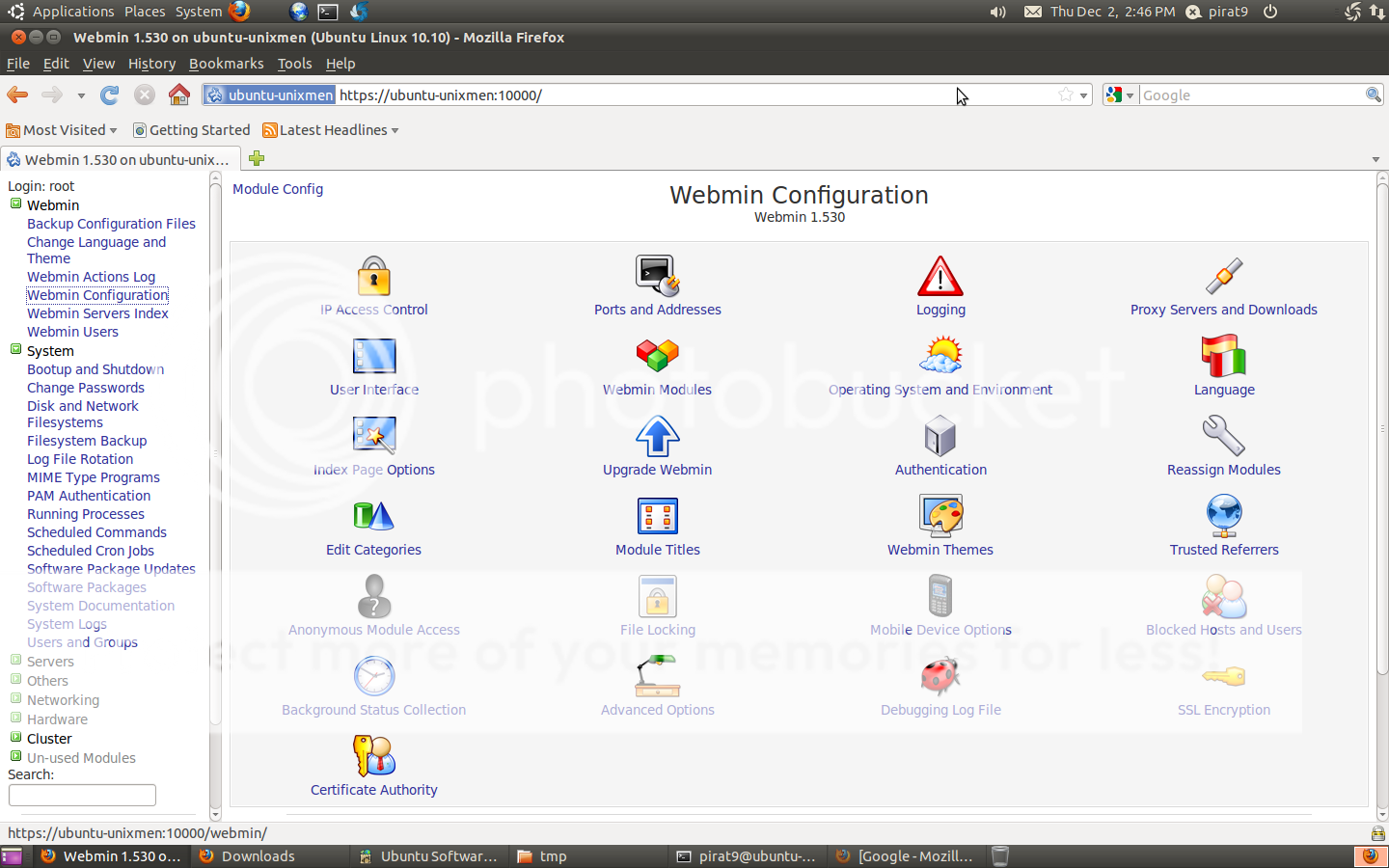
Task: Open the SSL Encryption key icon
Action: pyautogui.click(x=1224, y=676)
